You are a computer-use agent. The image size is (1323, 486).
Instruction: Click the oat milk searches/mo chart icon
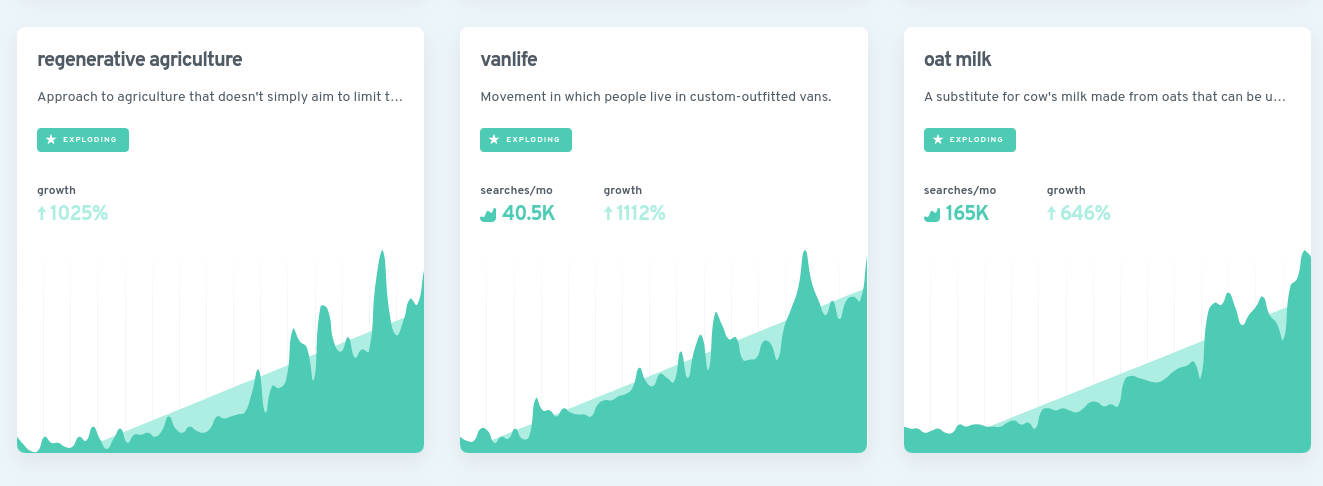[x=932, y=214]
